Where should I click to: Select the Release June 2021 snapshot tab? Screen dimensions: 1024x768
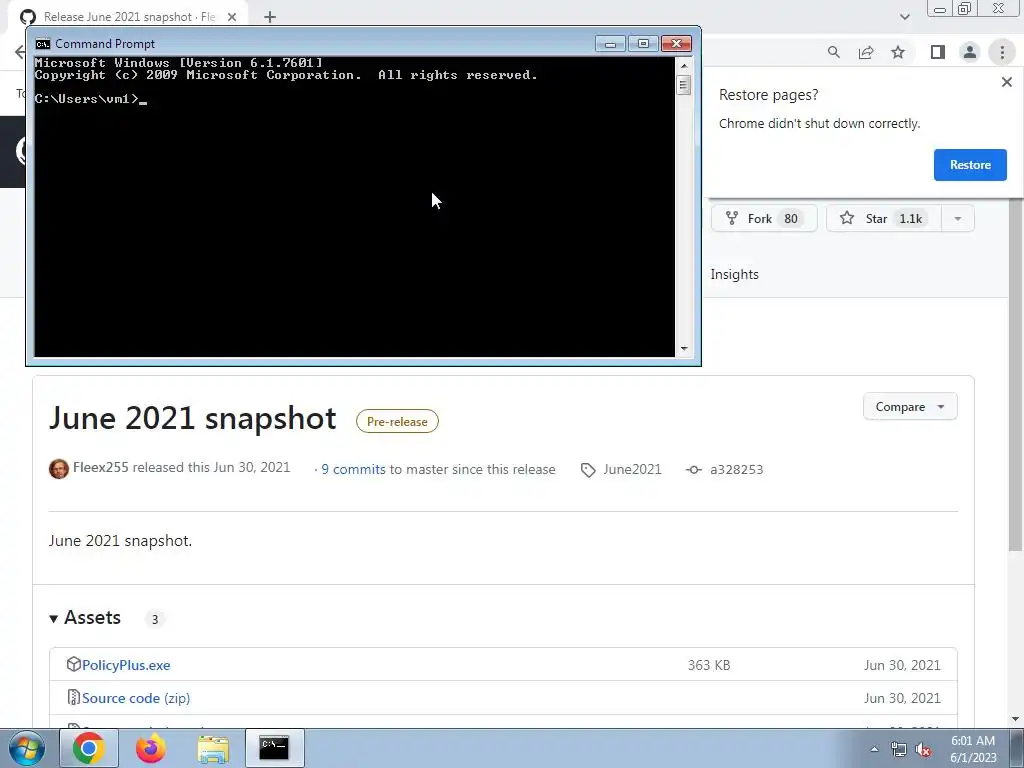pyautogui.click(x=129, y=17)
